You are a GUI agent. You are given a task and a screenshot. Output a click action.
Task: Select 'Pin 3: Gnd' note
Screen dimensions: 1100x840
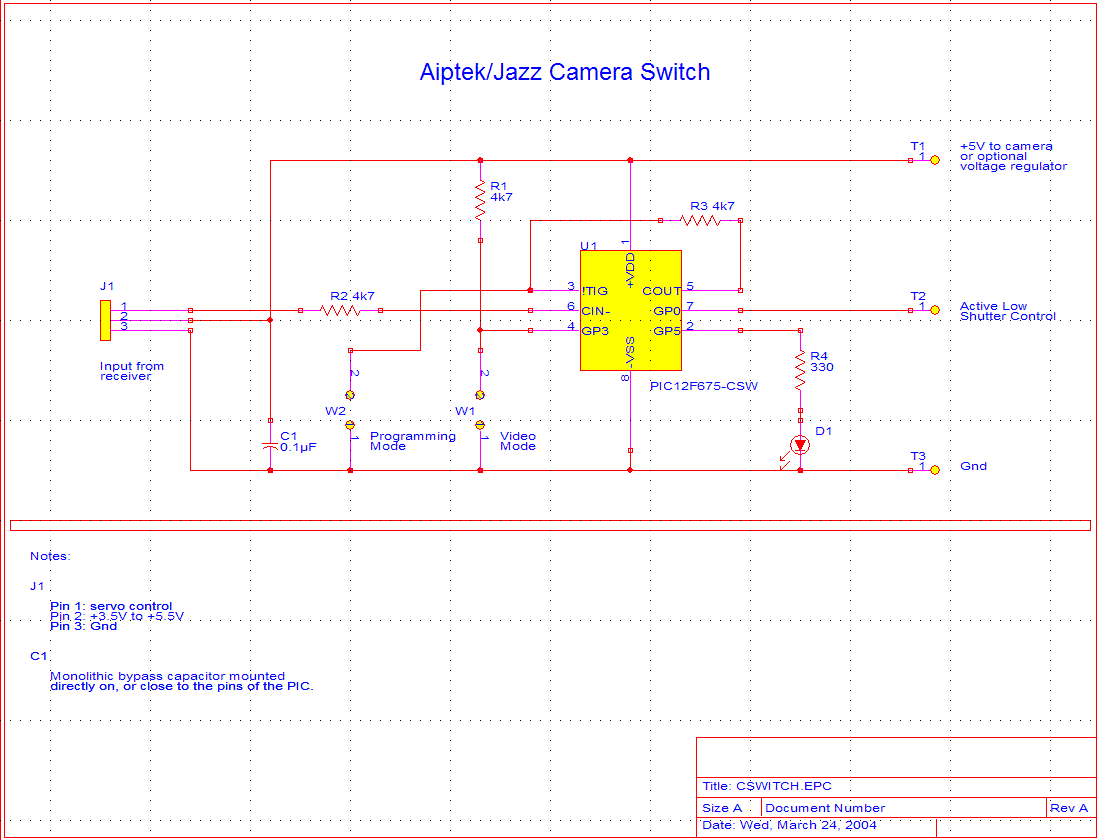point(83,626)
